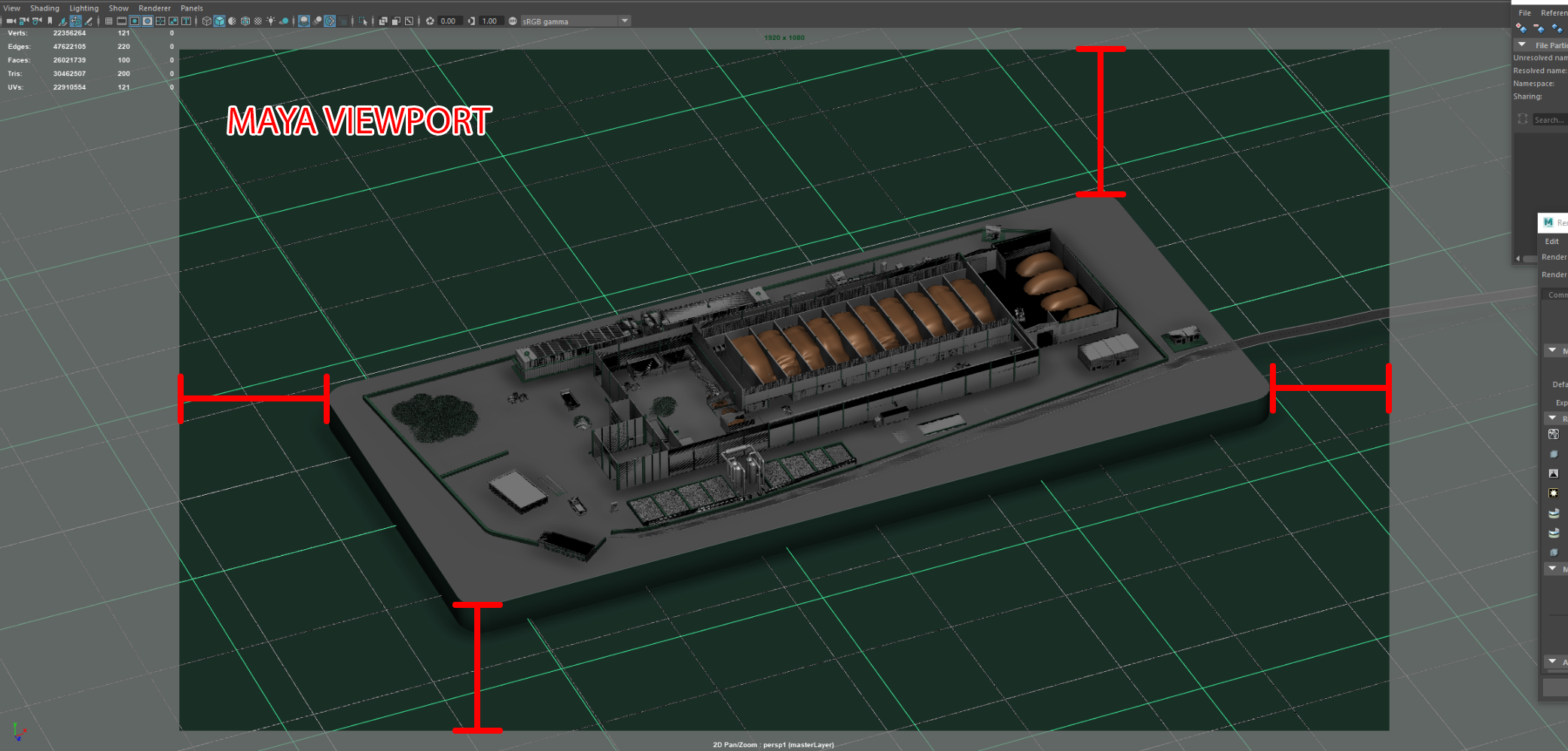1568x751 pixels.
Task: Toggle the Gate Mask icon
Action: tap(148, 21)
